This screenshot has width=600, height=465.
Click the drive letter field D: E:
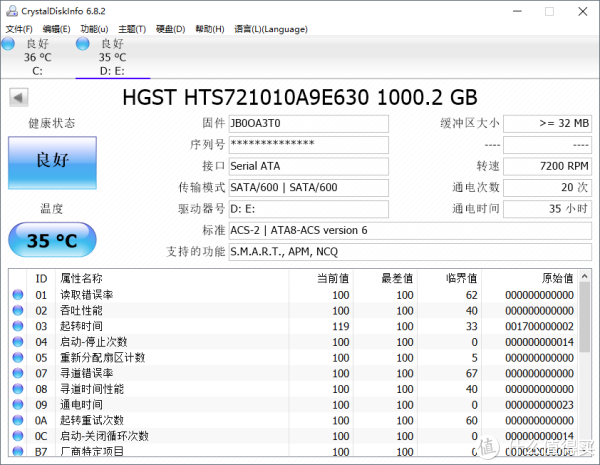pyautogui.click(x=308, y=209)
